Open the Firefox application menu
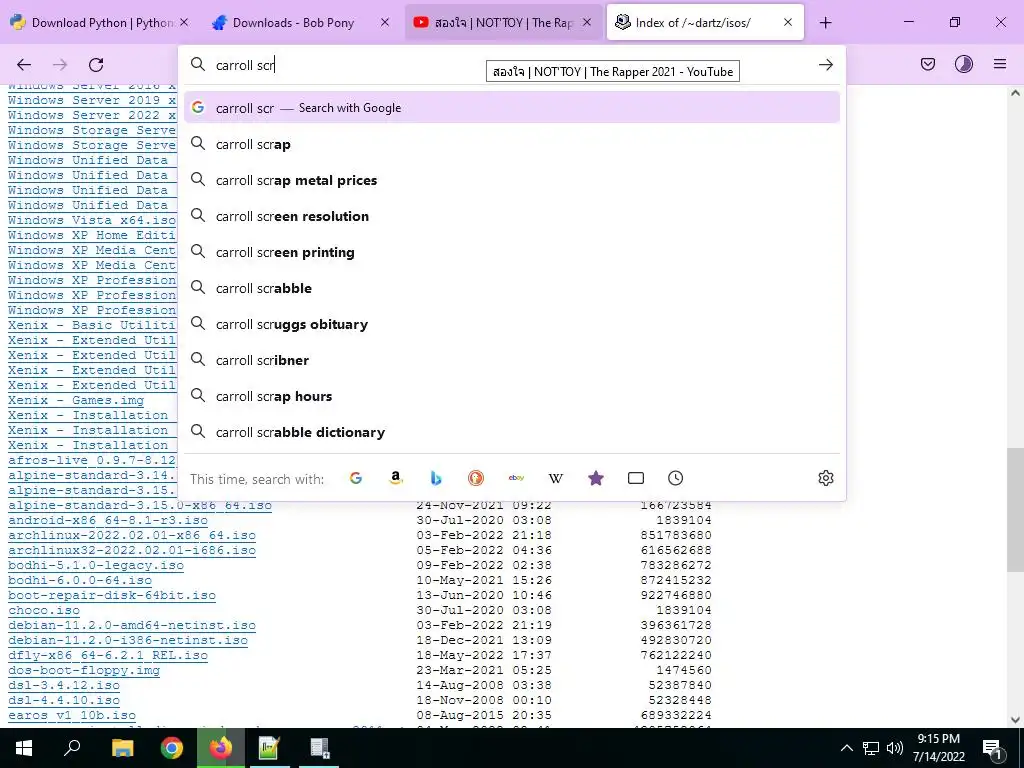 999,64
